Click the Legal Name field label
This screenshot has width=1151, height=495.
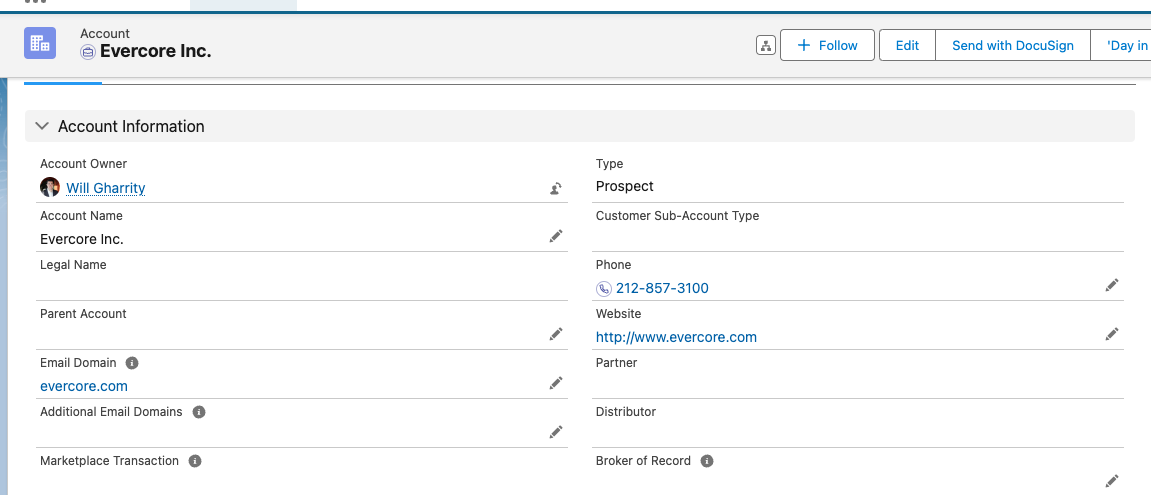73,264
